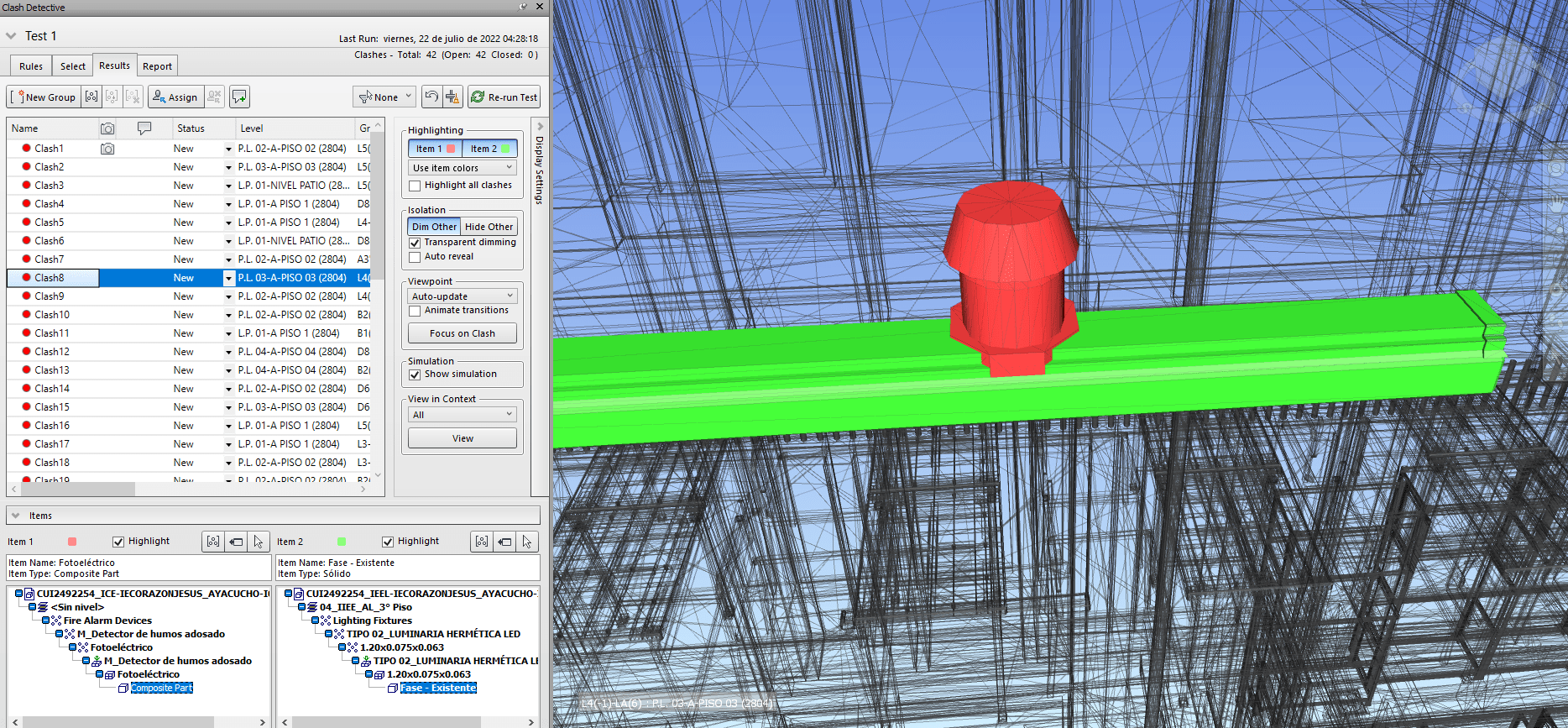1568x728 pixels.
Task: Click Clash1 camera viewpoint icon
Action: [107, 149]
